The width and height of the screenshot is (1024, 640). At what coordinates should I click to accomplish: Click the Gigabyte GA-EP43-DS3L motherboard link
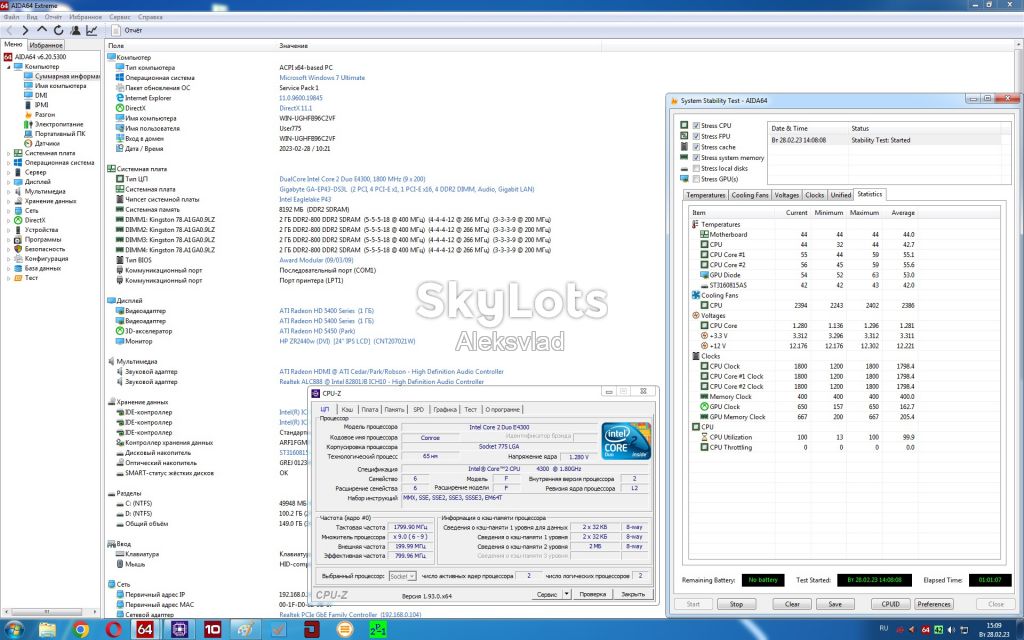(x=407, y=189)
